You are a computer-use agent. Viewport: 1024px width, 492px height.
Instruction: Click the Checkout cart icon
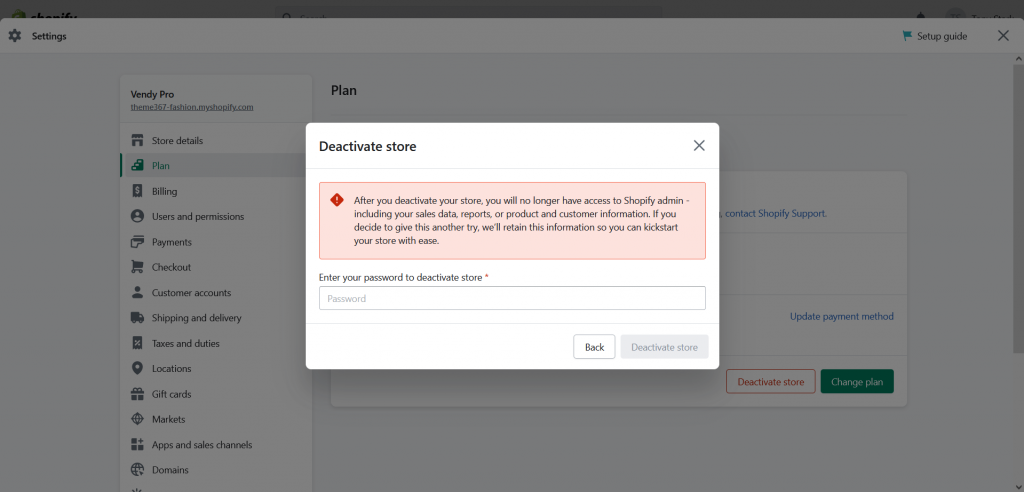point(137,267)
